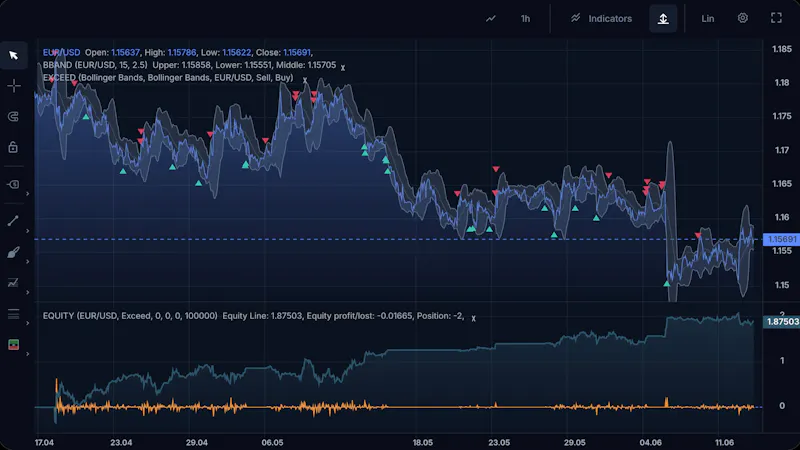Click the EUR/USD symbol label
Viewport: 800px width, 450px height.
pos(61,53)
